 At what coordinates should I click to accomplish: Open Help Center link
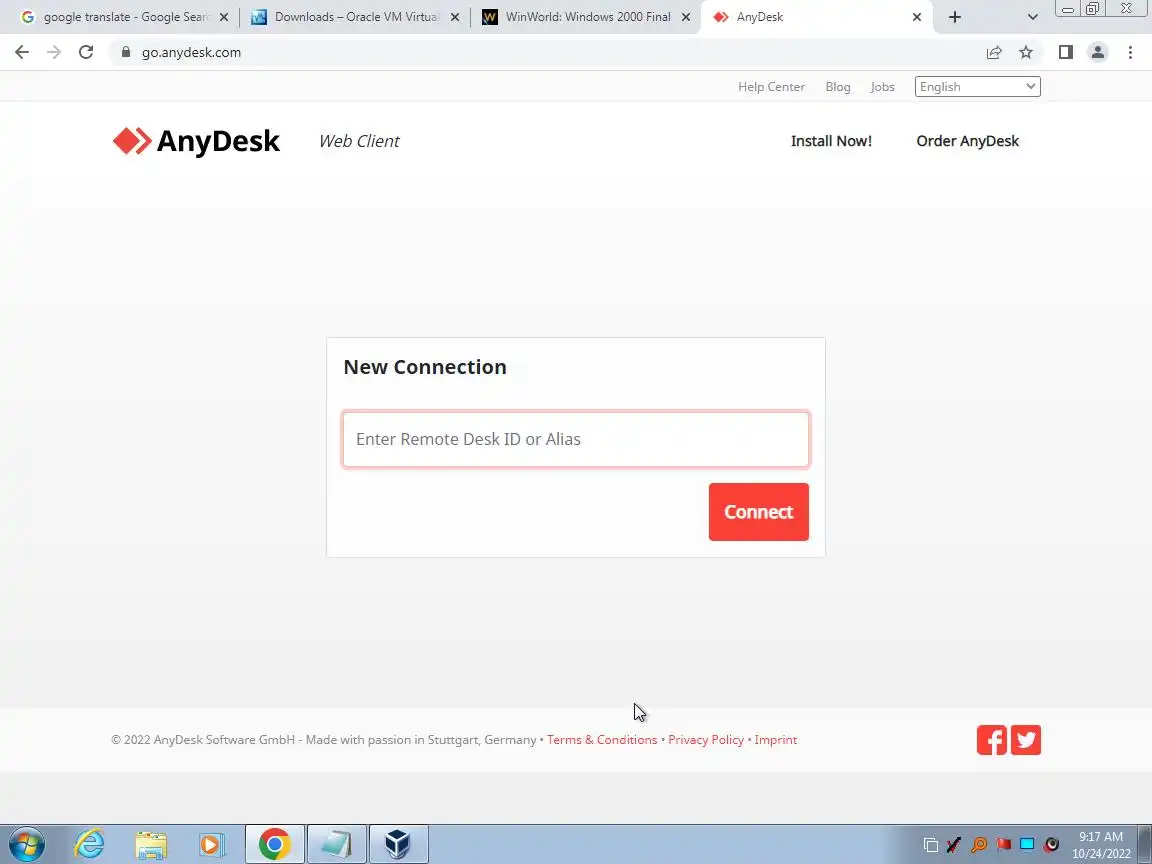click(x=771, y=87)
